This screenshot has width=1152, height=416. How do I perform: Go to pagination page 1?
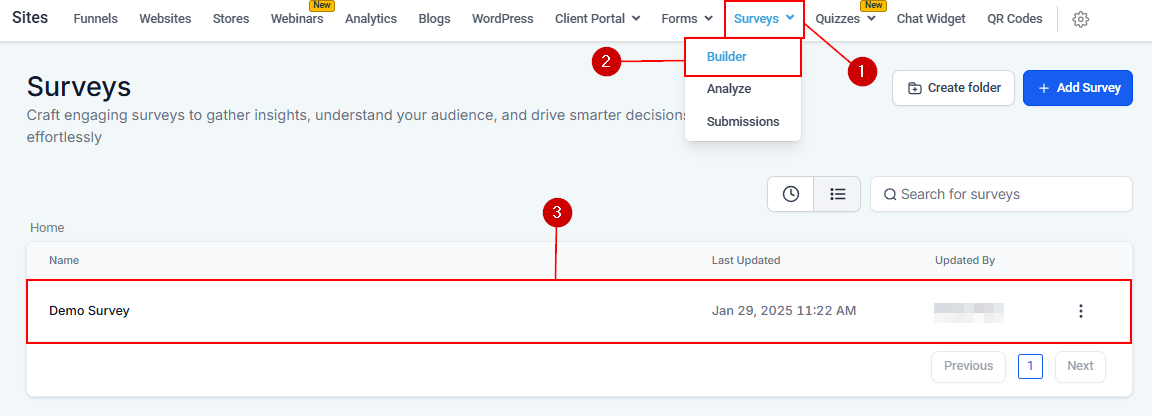(1030, 366)
